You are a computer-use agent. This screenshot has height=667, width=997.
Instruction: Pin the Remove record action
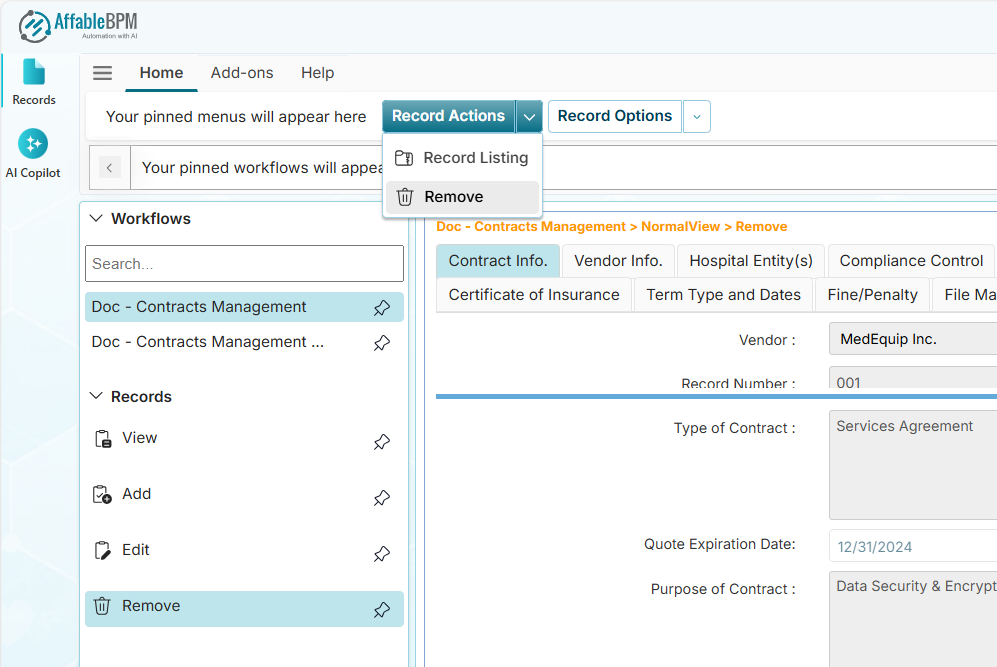coord(381,610)
